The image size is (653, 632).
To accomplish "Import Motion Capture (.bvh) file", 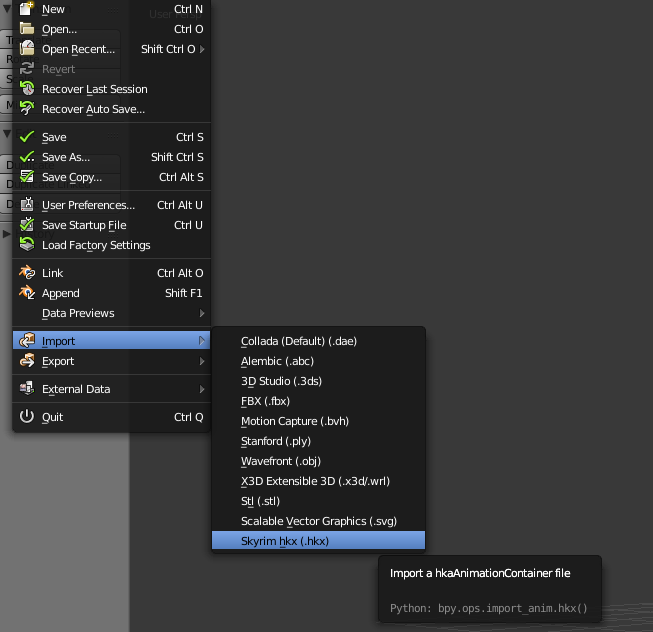I will pyautogui.click(x=319, y=421).
